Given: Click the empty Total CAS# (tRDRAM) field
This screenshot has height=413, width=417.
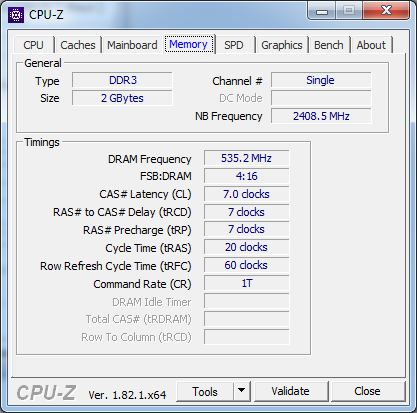Looking at the screenshot, I should tap(247, 320).
